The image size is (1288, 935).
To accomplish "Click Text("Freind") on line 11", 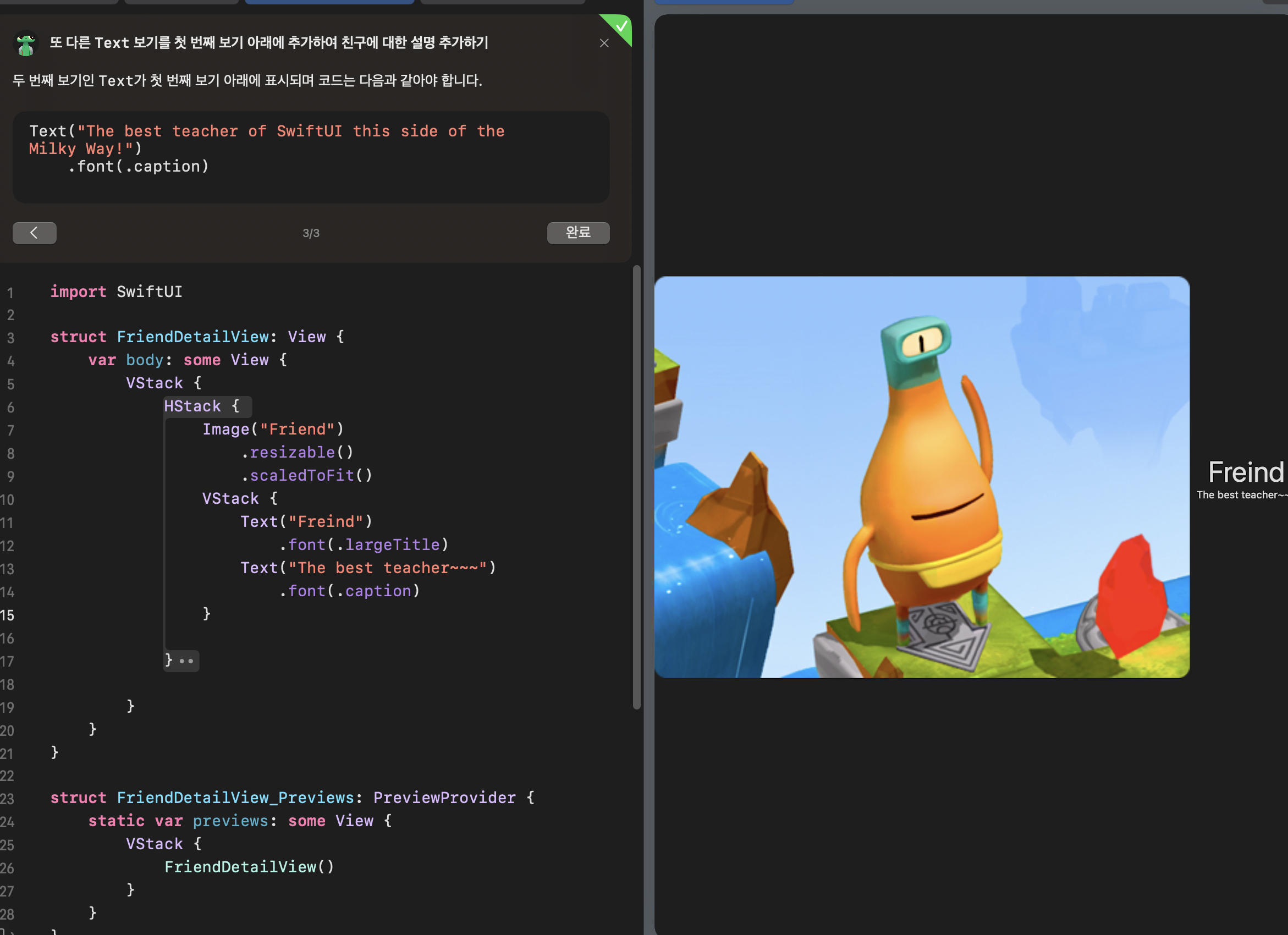I will [307, 522].
